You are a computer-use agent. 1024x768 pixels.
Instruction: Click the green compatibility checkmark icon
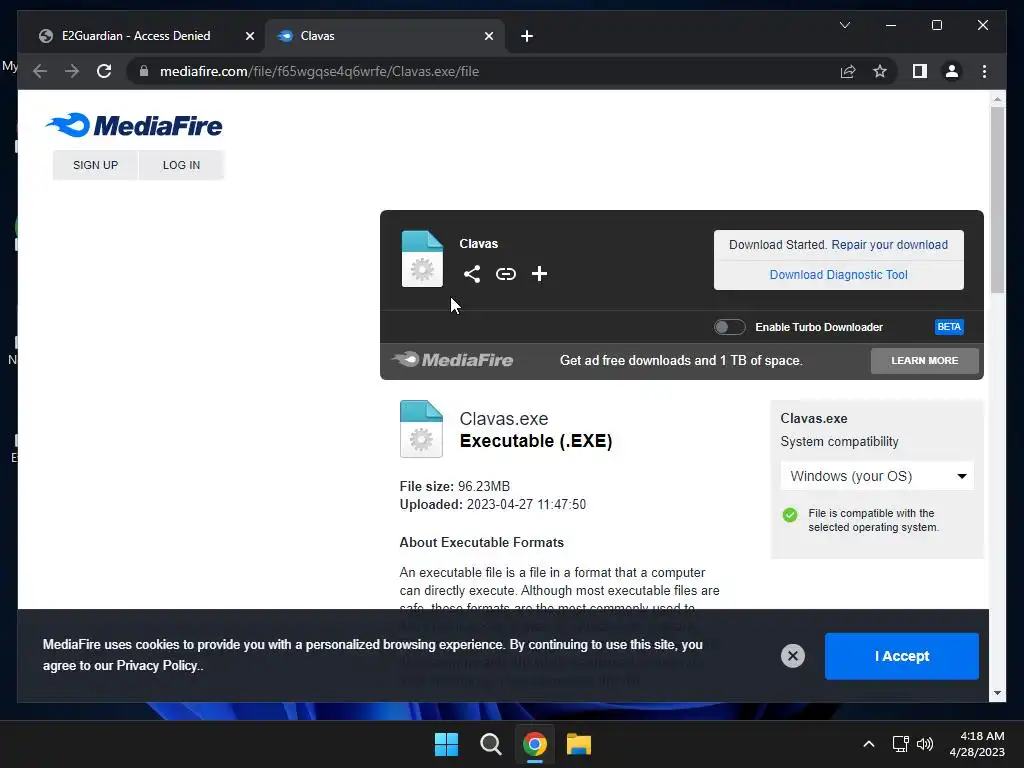pos(790,515)
